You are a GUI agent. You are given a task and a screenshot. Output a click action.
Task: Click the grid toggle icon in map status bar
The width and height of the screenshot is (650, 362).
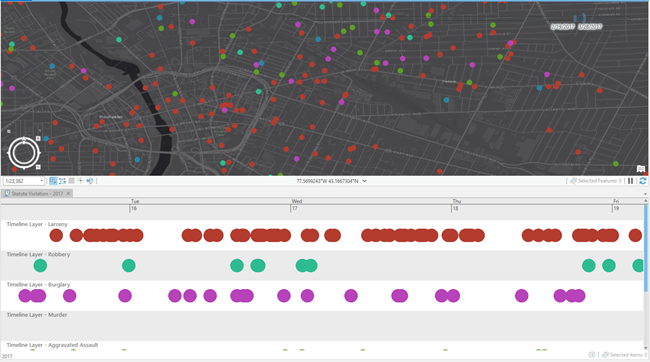[x=71, y=181]
